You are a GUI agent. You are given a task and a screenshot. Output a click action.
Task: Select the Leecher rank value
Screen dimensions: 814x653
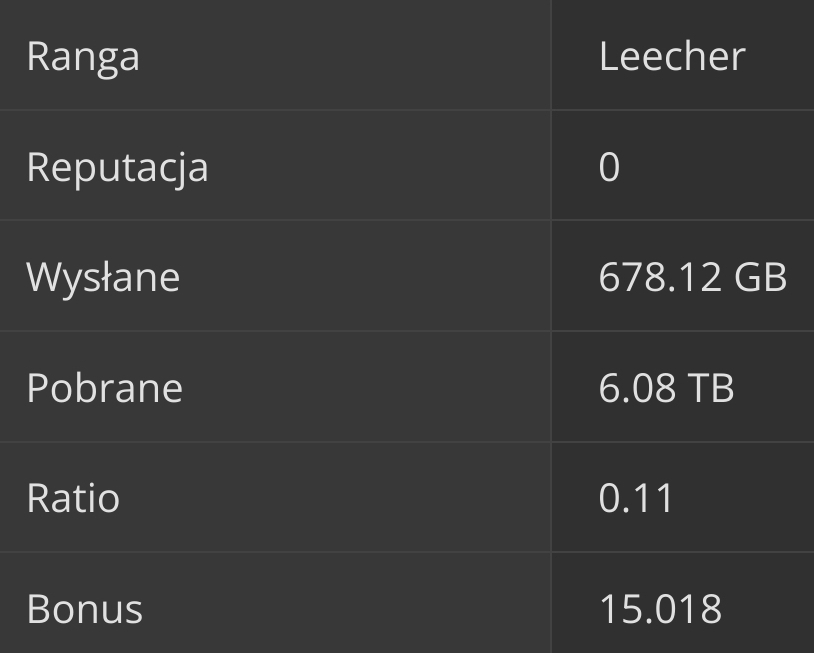point(672,56)
